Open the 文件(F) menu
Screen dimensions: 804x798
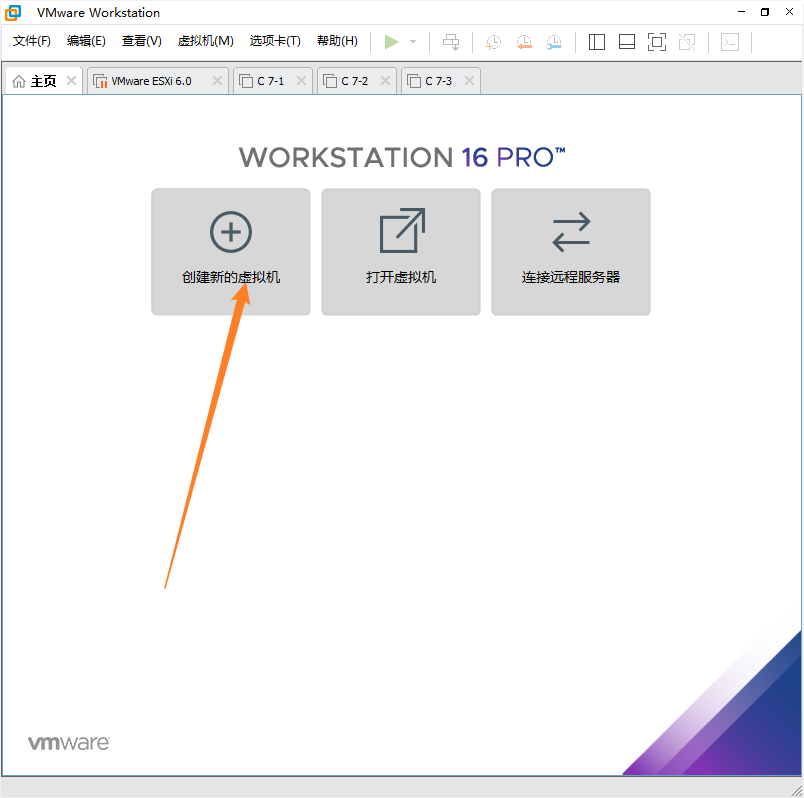point(32,41)
